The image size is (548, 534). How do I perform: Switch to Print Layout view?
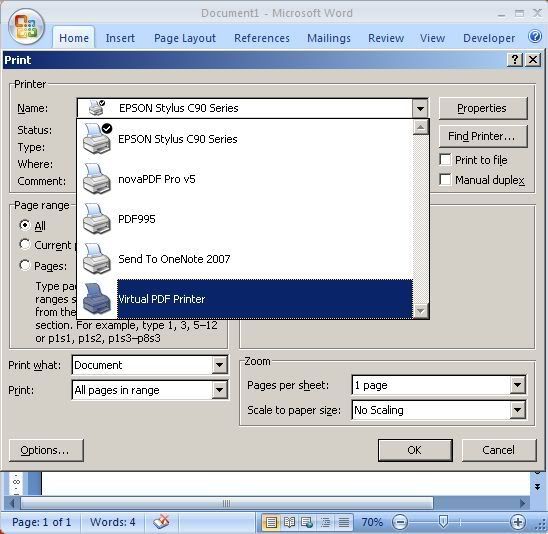tap(271, 522)
